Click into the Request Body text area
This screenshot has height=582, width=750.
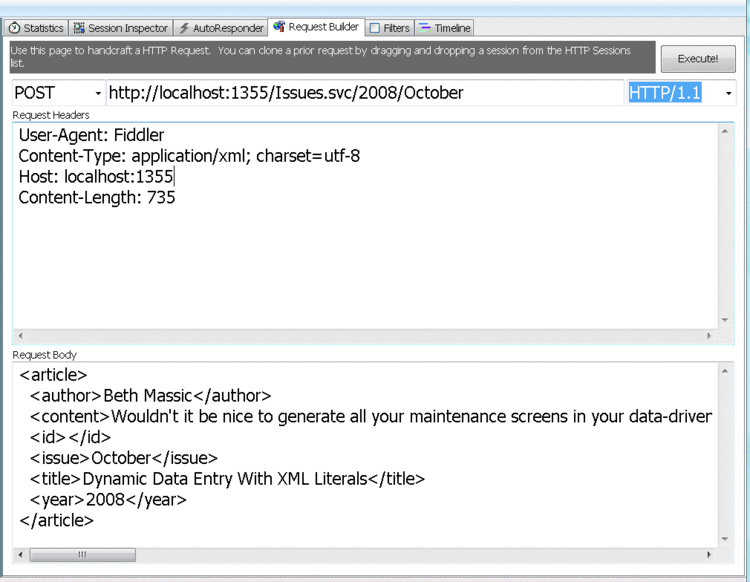coord(365,454)
